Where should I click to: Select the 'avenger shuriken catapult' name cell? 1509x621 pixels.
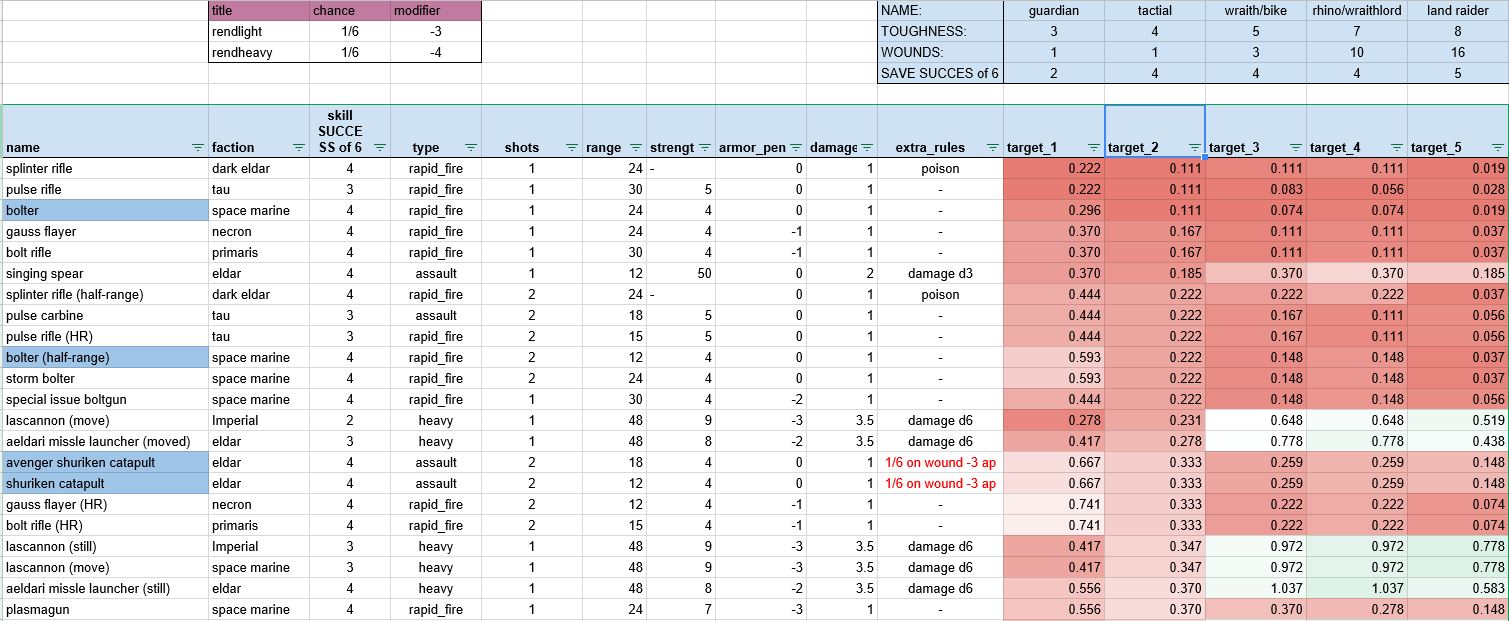click(x=105, y=462)
